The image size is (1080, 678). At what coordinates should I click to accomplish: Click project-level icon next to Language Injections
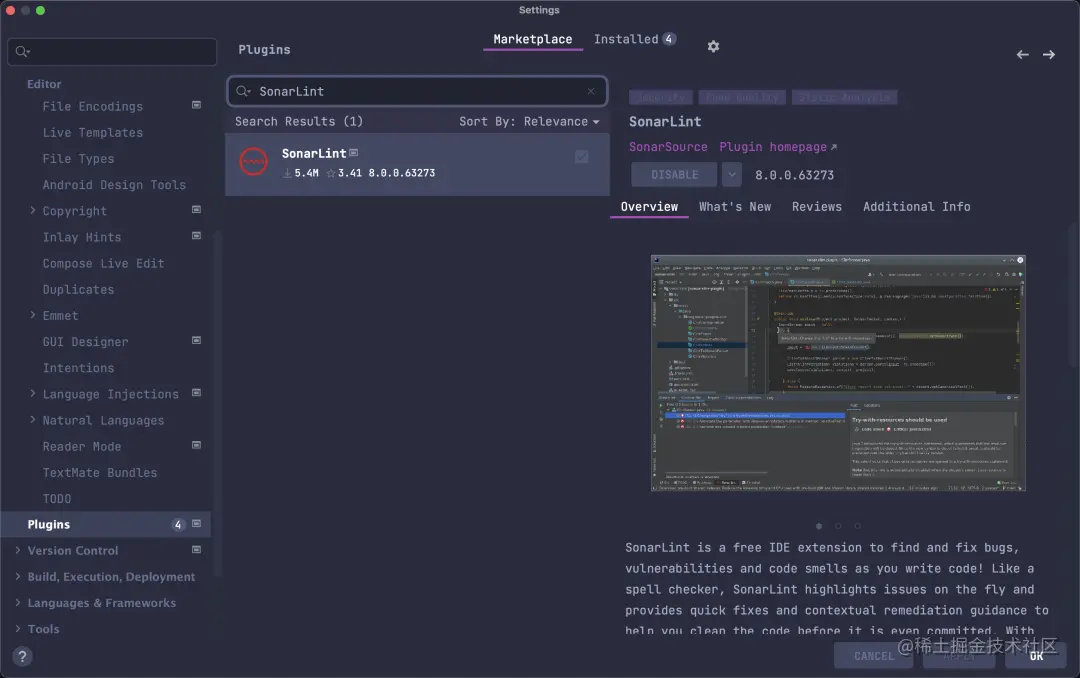(196, 393)
